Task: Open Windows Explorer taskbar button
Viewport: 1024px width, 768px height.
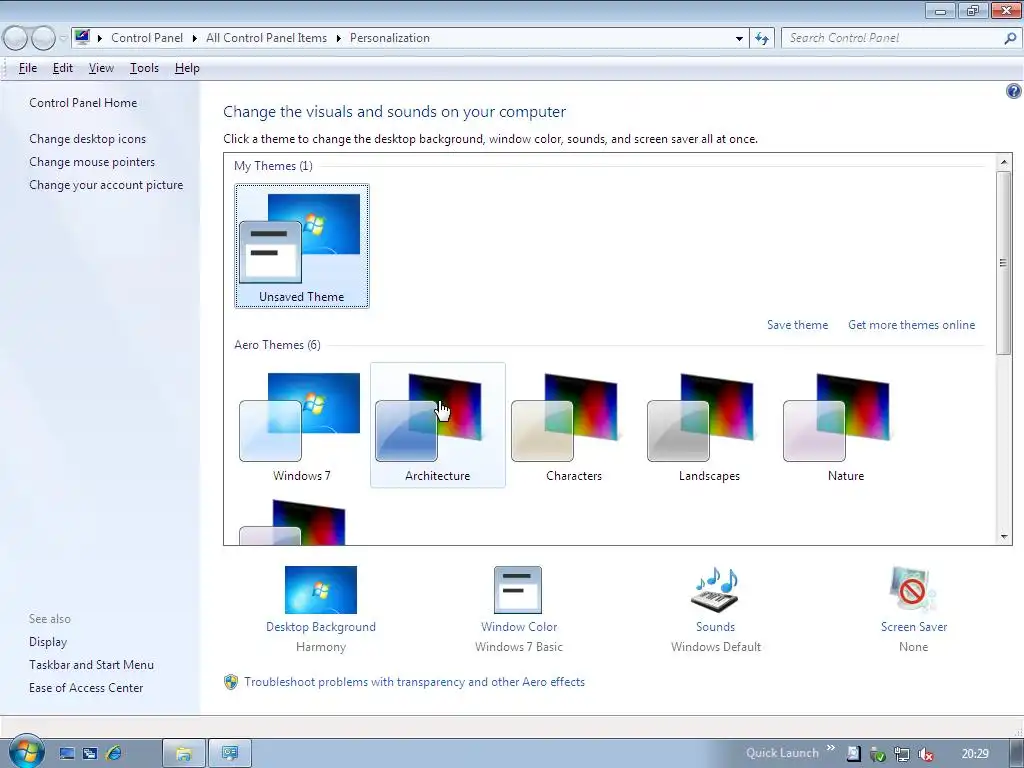Action: (184, 754)
